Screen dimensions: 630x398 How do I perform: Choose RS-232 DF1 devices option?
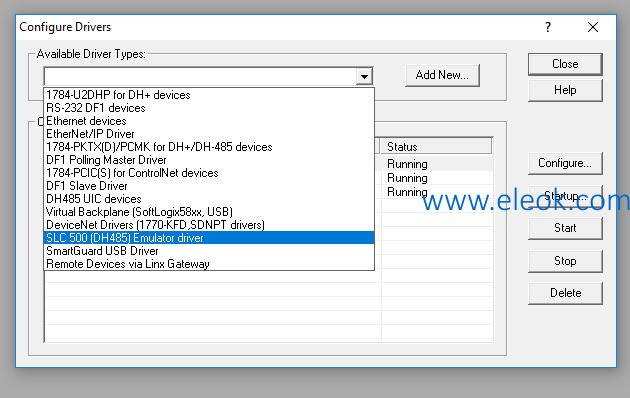tap(209, 108)
